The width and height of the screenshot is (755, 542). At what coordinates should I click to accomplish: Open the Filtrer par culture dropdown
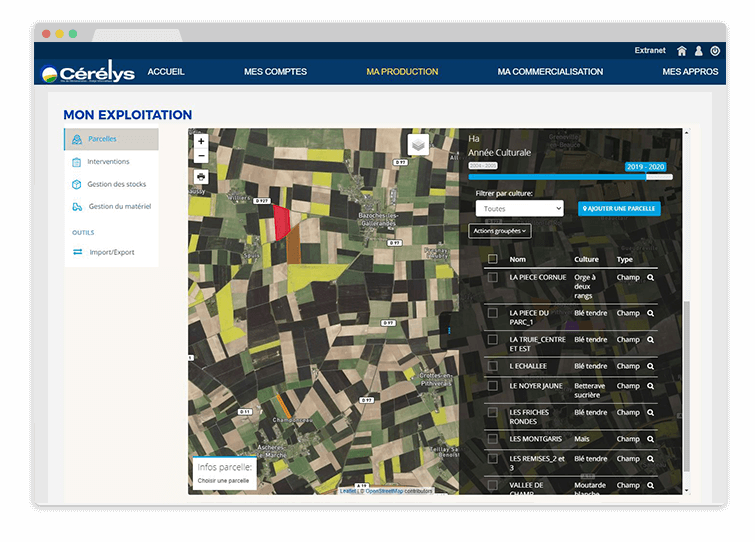(519, 208)
